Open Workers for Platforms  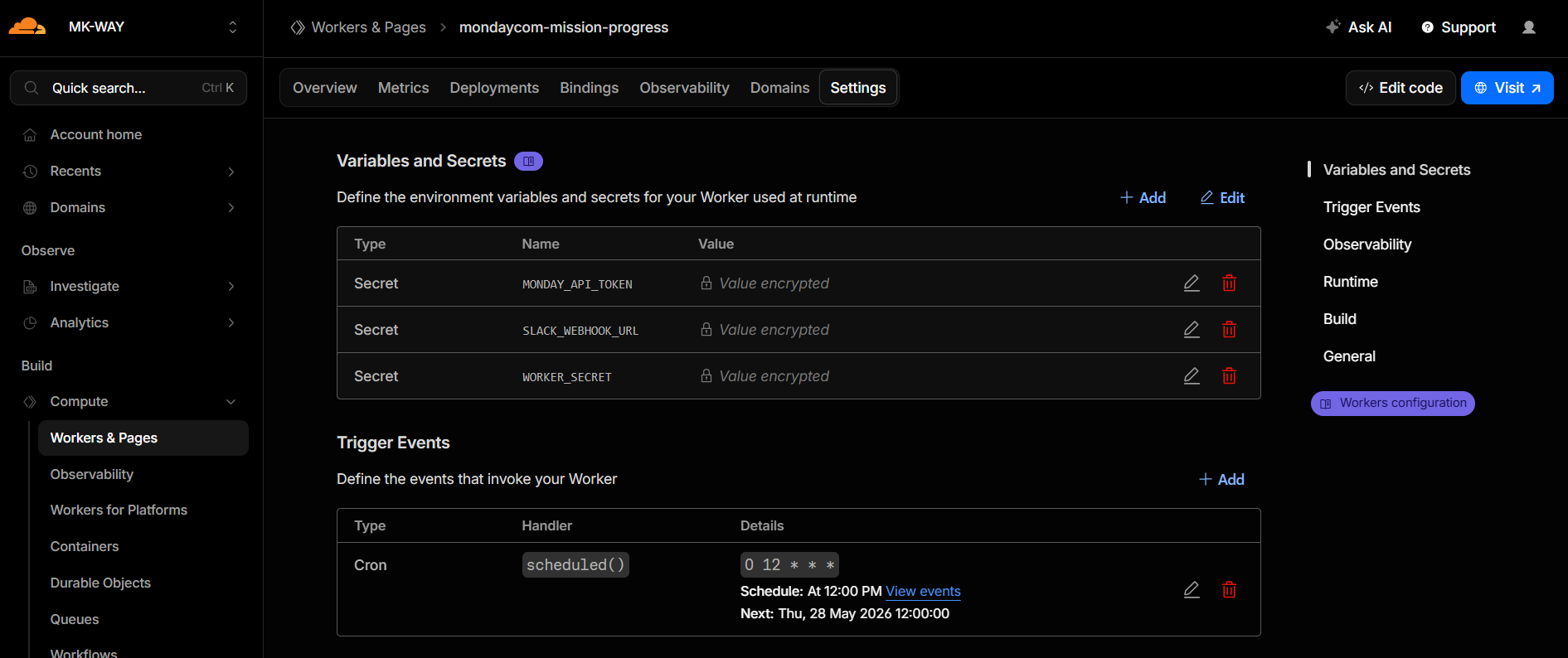(x=119, y=510)
